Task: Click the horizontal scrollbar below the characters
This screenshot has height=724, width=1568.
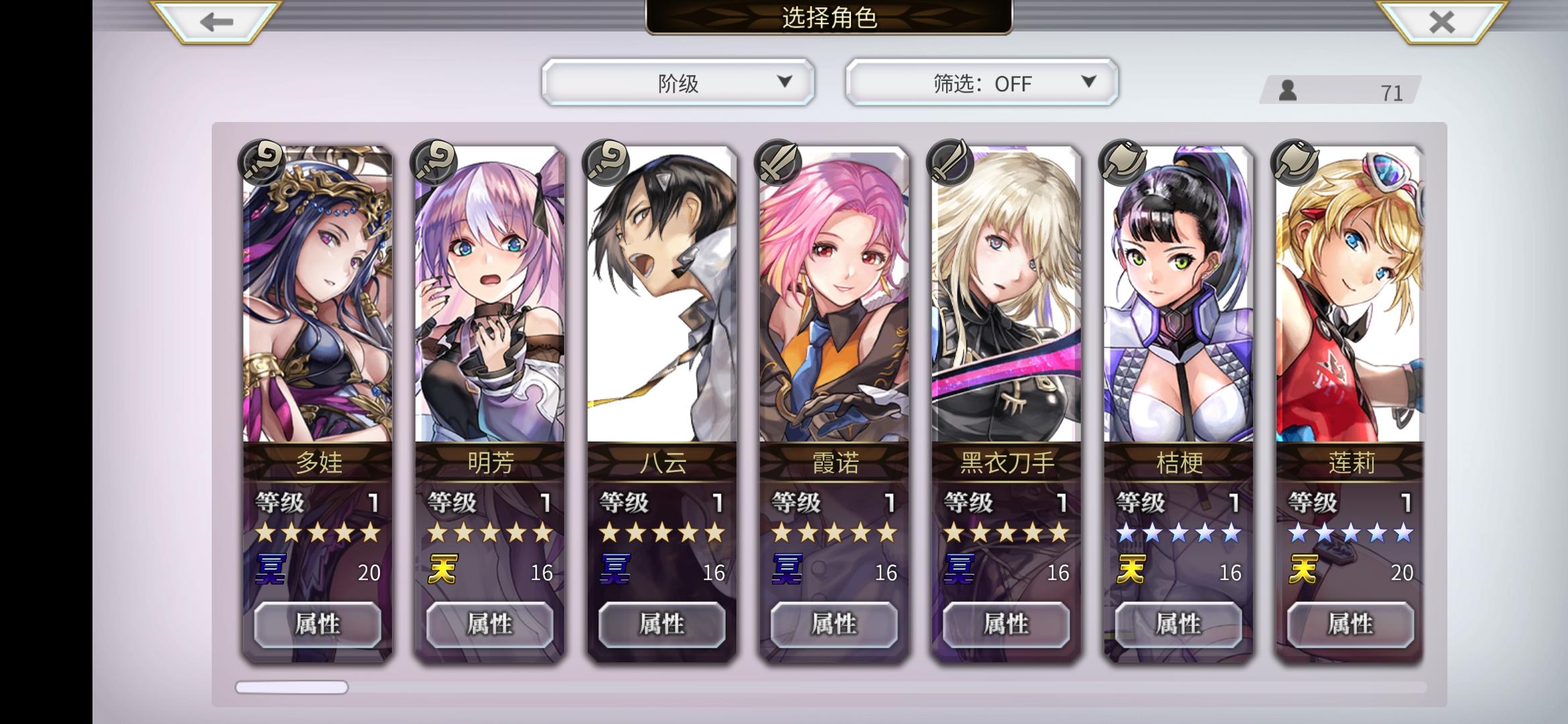Action: pos(831,687)
